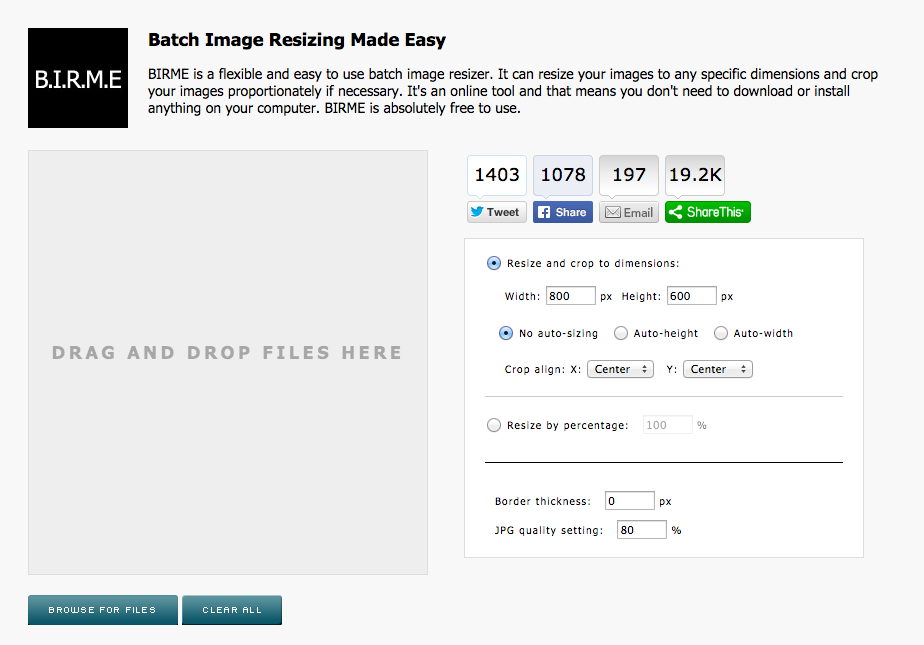924x645 pixels.
Task: Click the tweet counter showing 1403
Action: click(496, 174)
